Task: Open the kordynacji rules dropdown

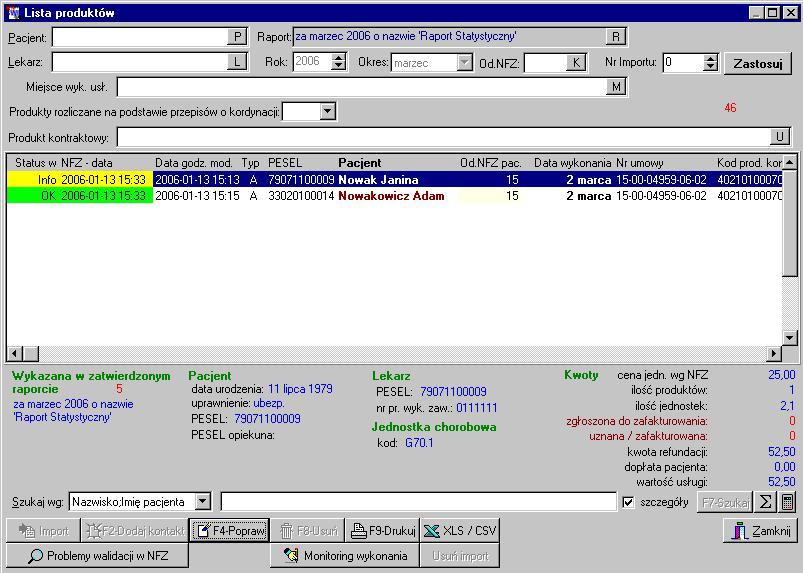Action: point(328,111)
